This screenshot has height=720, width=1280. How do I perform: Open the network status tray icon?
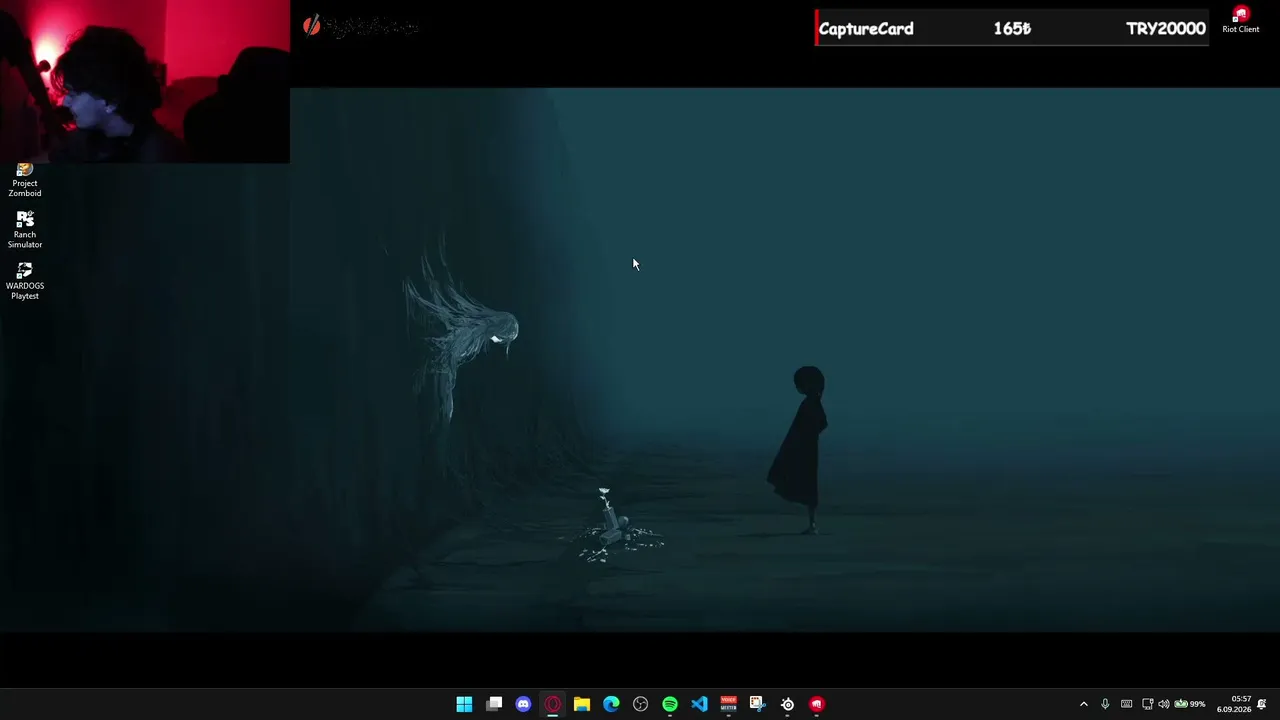point(1147,704)
